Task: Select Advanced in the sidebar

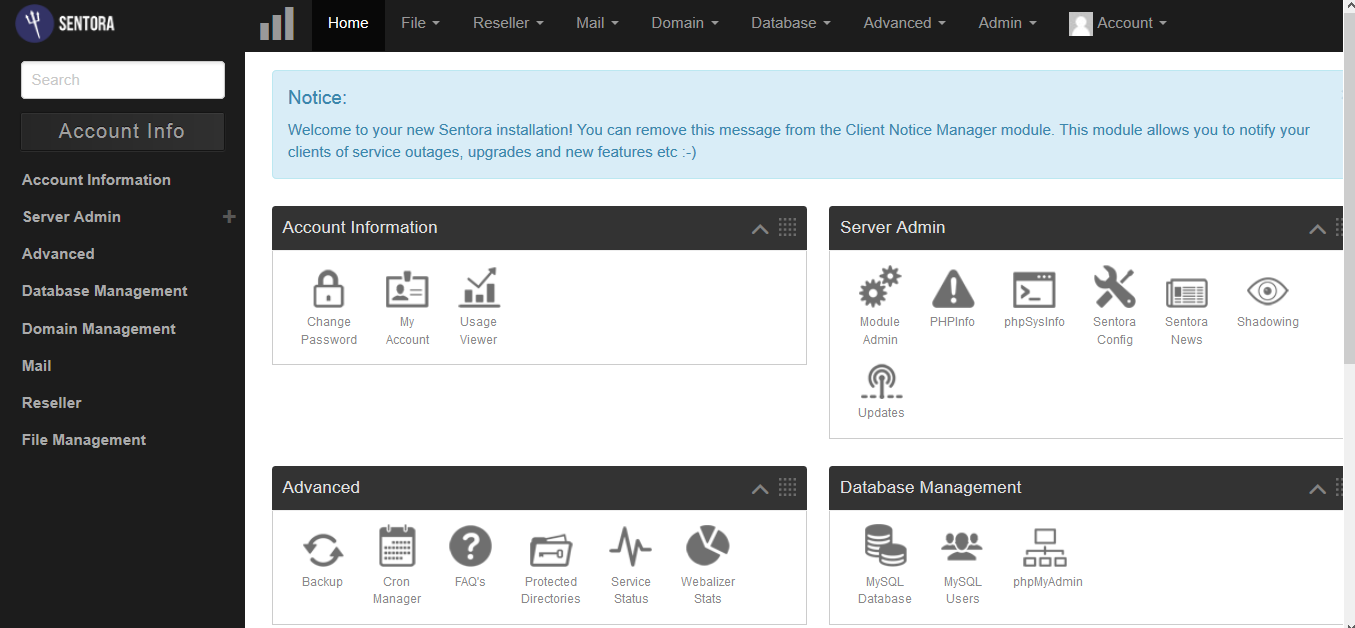Action: click(58, 254)
